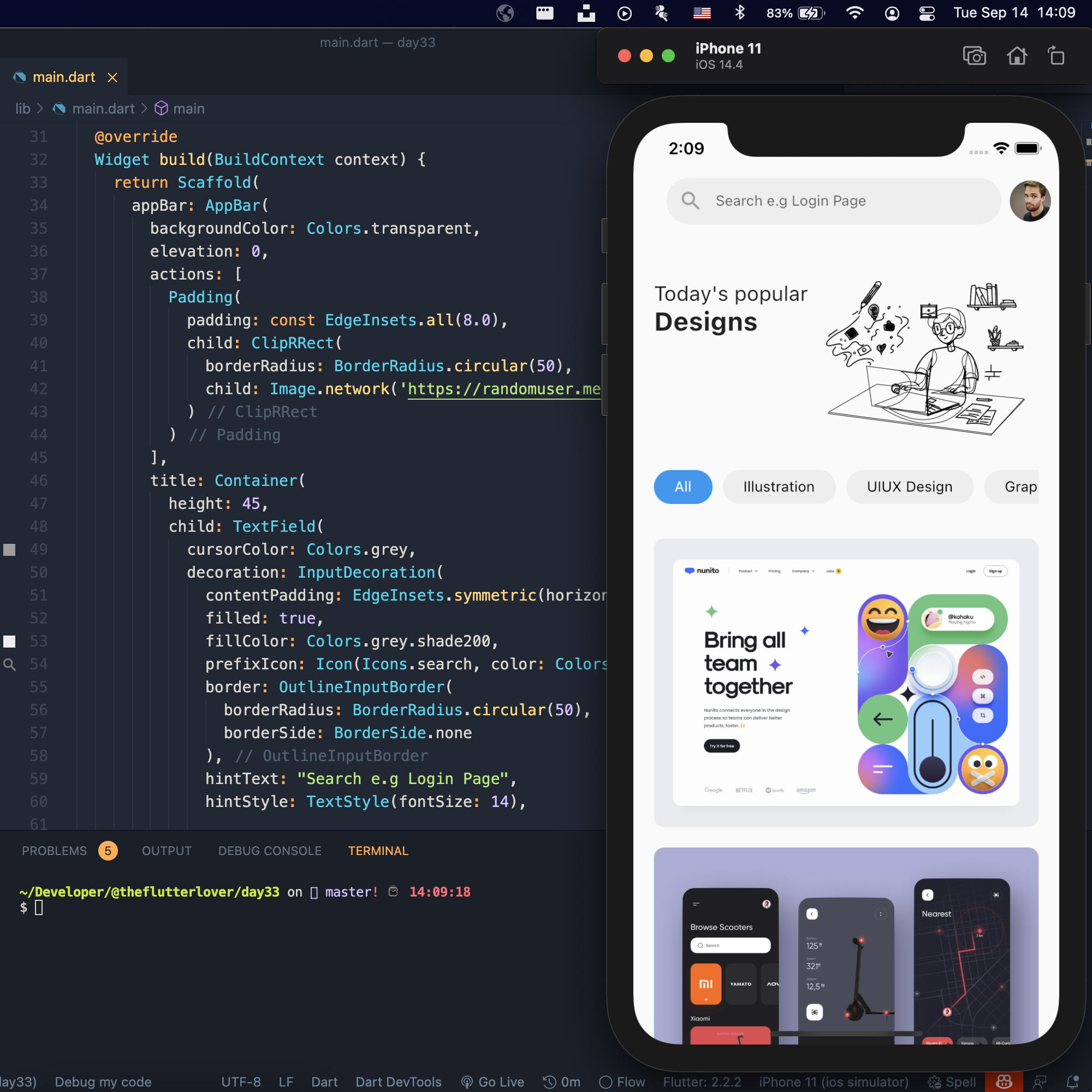Change UTF-8 file encoding selector
The width and height of the screenshot is (1092, 1092).
(x=241, y=1082)
